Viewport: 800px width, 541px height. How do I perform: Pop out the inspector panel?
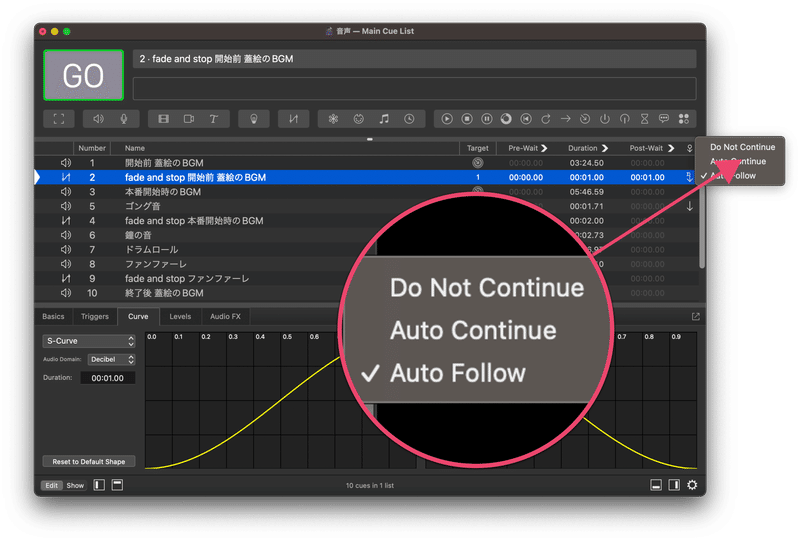[695, 316]
